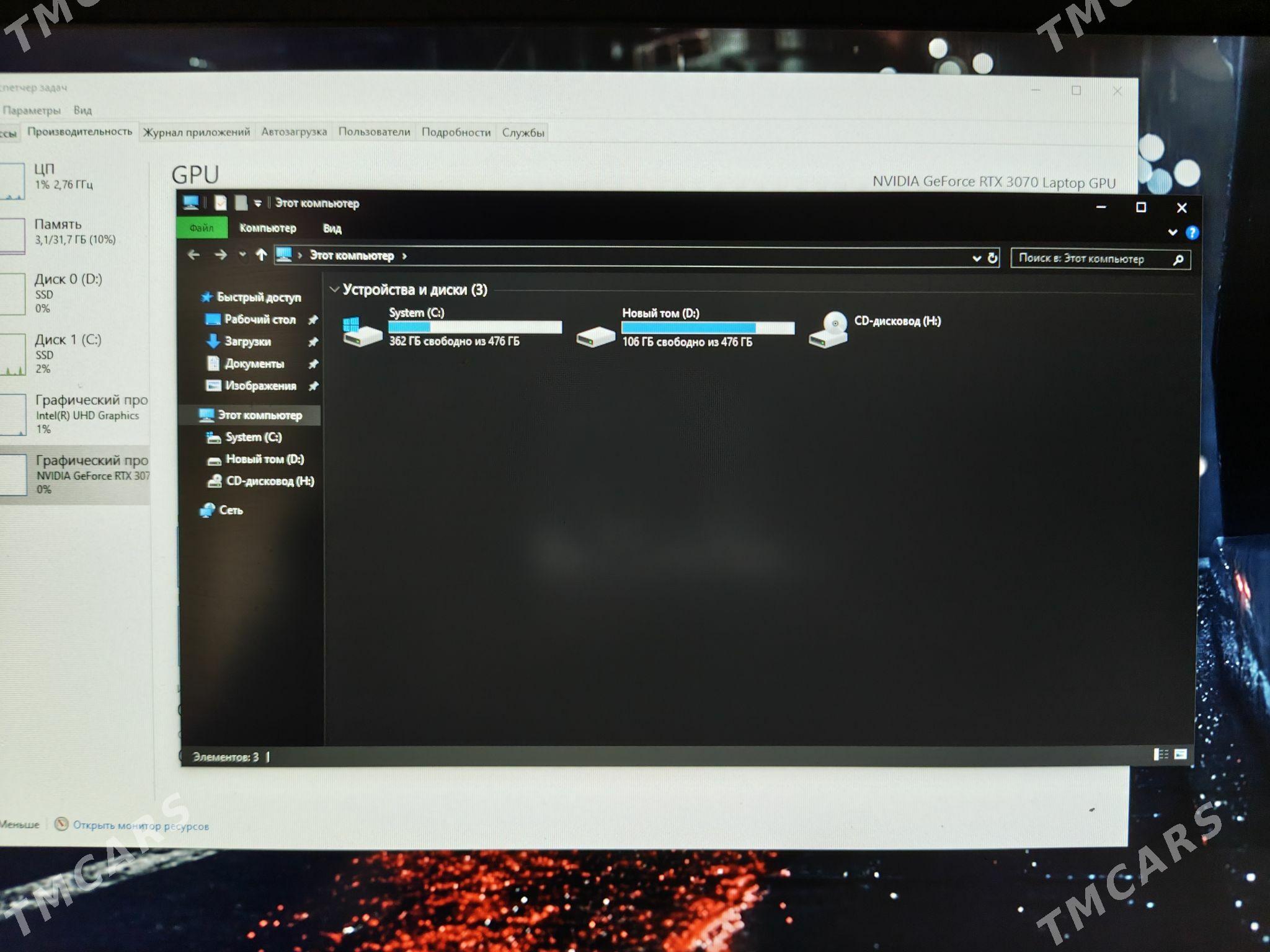
Task: Unpin Изображения using its pin icon
Action: [x=313, y=386]
